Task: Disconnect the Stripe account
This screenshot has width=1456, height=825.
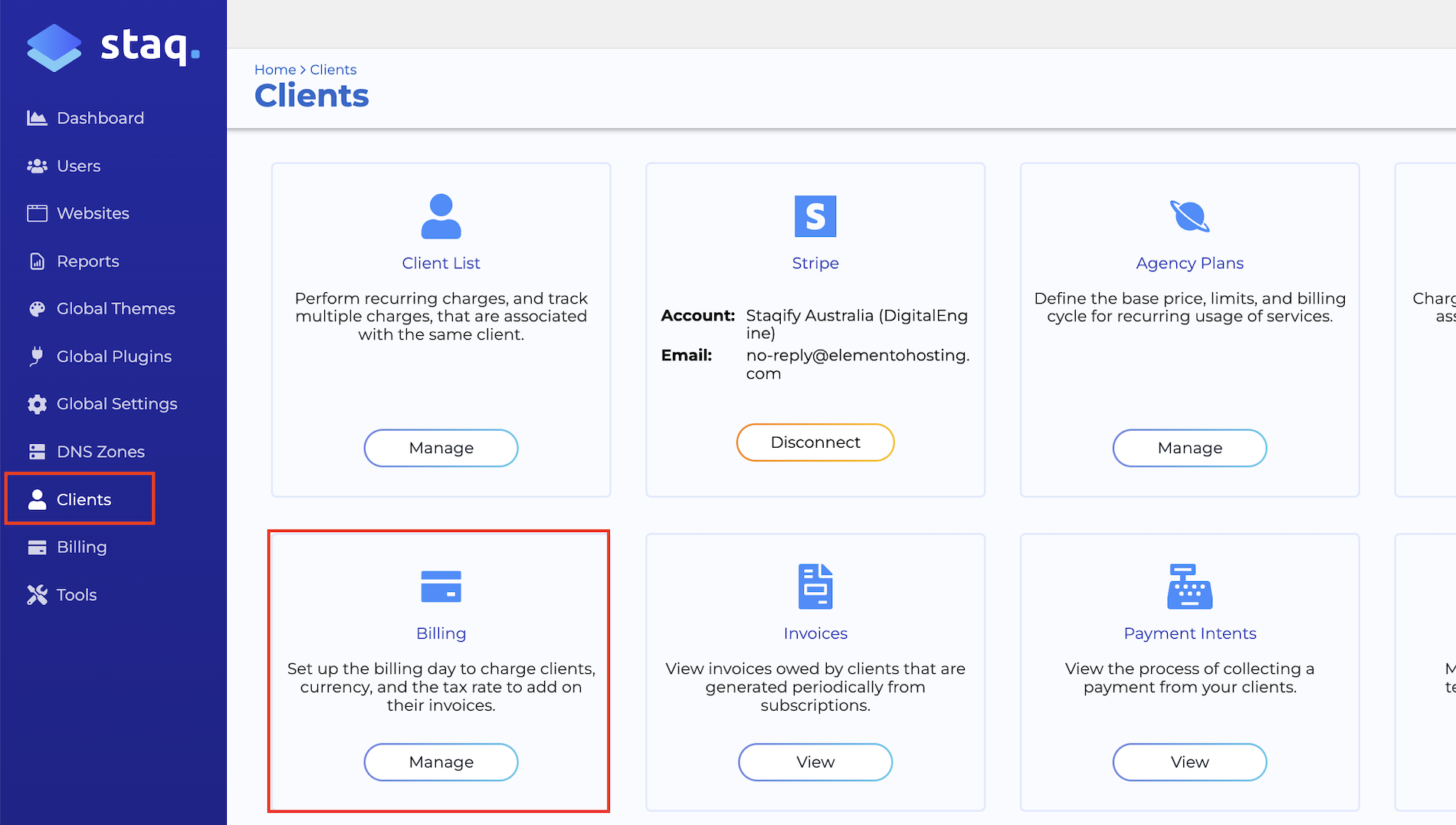Action: [x=815, y=442]
